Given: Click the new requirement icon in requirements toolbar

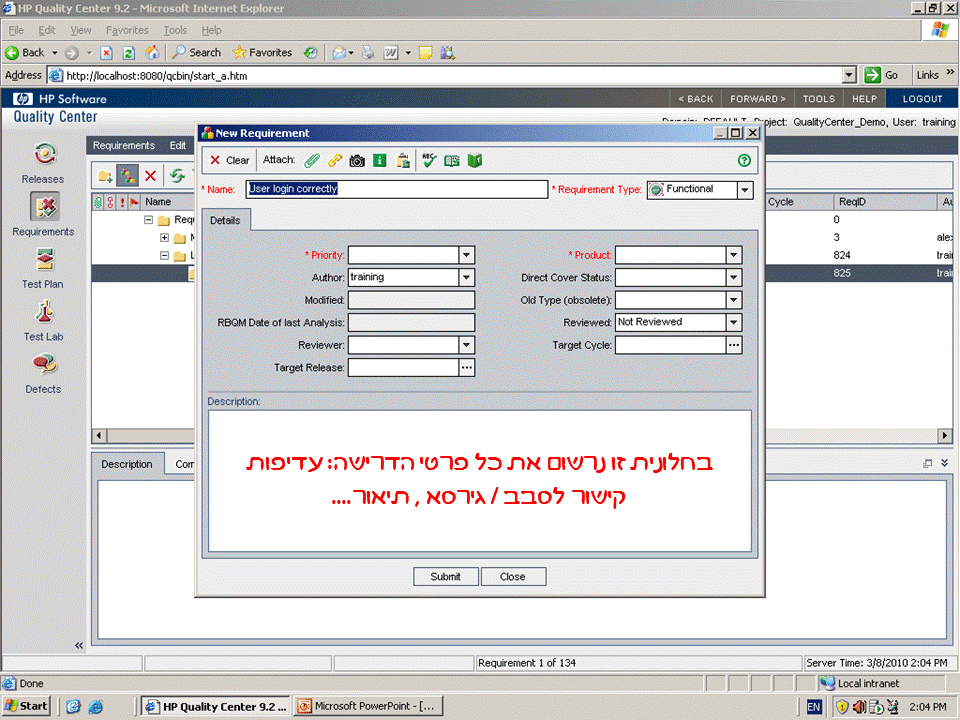Looking at the screenshot, I should click(x=127, y=176).
